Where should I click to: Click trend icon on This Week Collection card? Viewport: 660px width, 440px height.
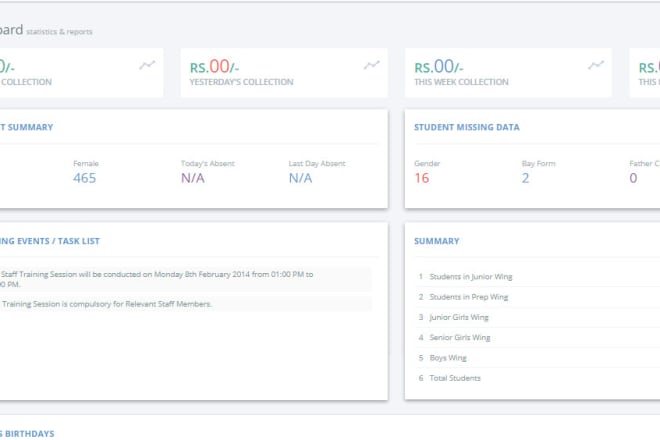596,65
